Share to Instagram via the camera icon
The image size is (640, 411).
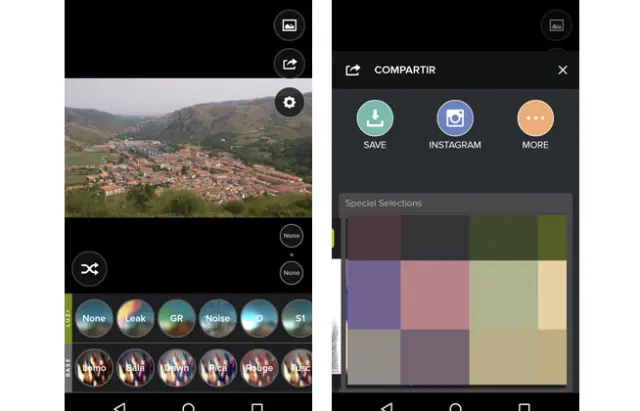455,118
